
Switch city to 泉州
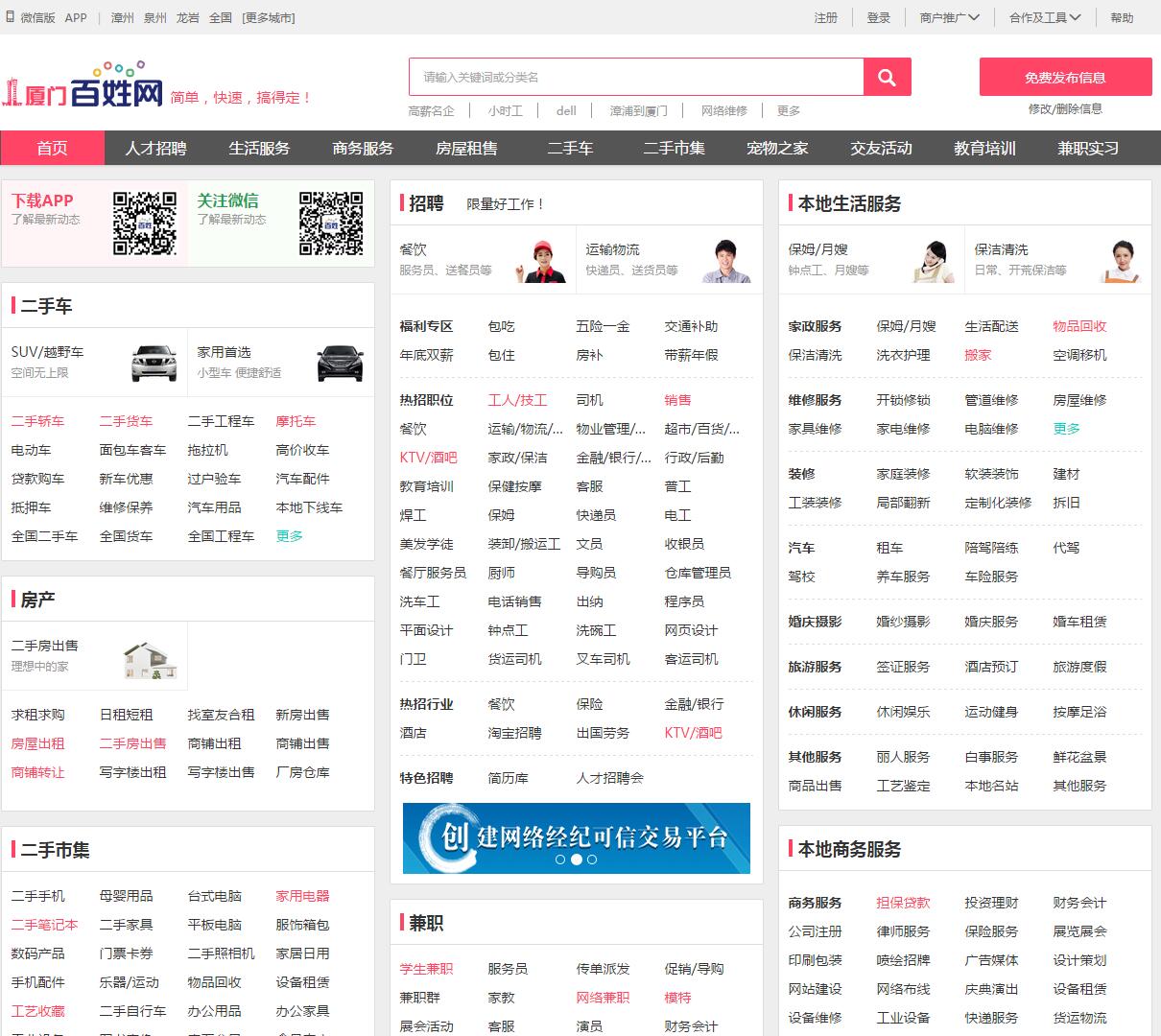click(155, 17)
